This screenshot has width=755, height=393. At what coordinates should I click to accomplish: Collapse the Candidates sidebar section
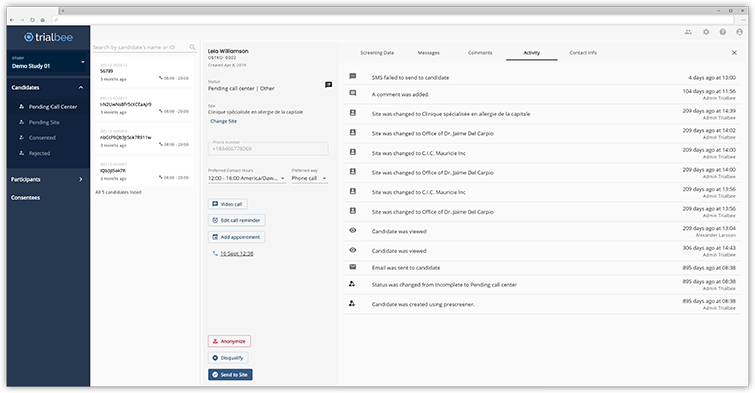pyautogui.click(x=81, y=87)
